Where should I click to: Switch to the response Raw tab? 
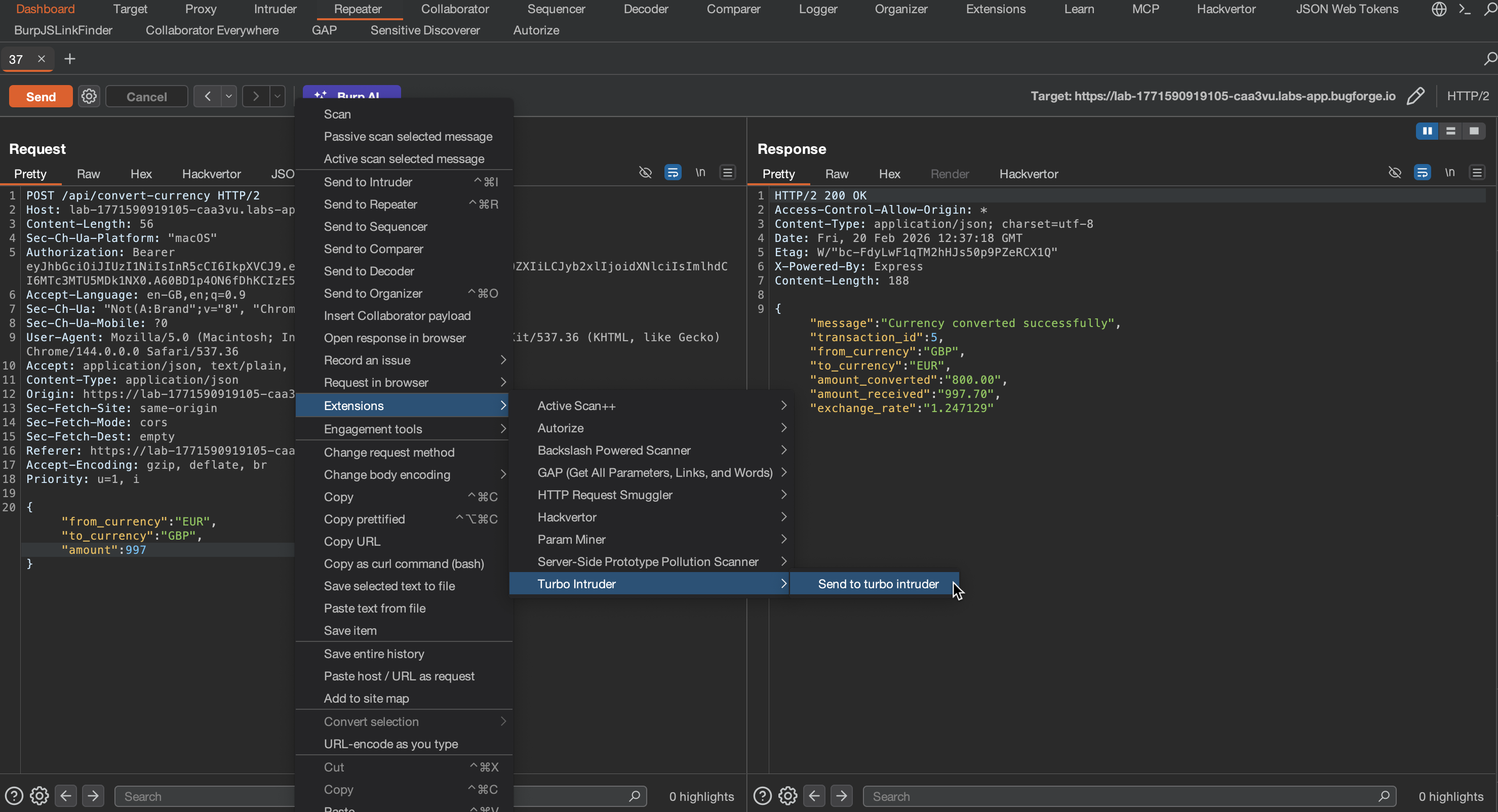click(x=836, y=174)
